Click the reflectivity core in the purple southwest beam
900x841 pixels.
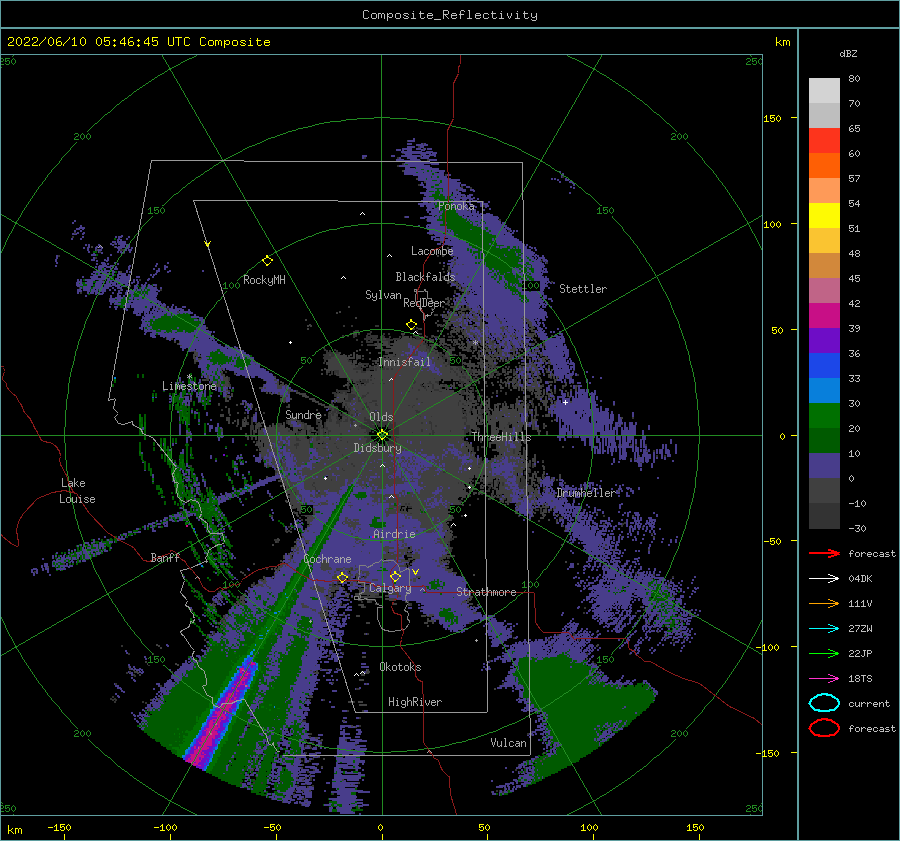221,715
